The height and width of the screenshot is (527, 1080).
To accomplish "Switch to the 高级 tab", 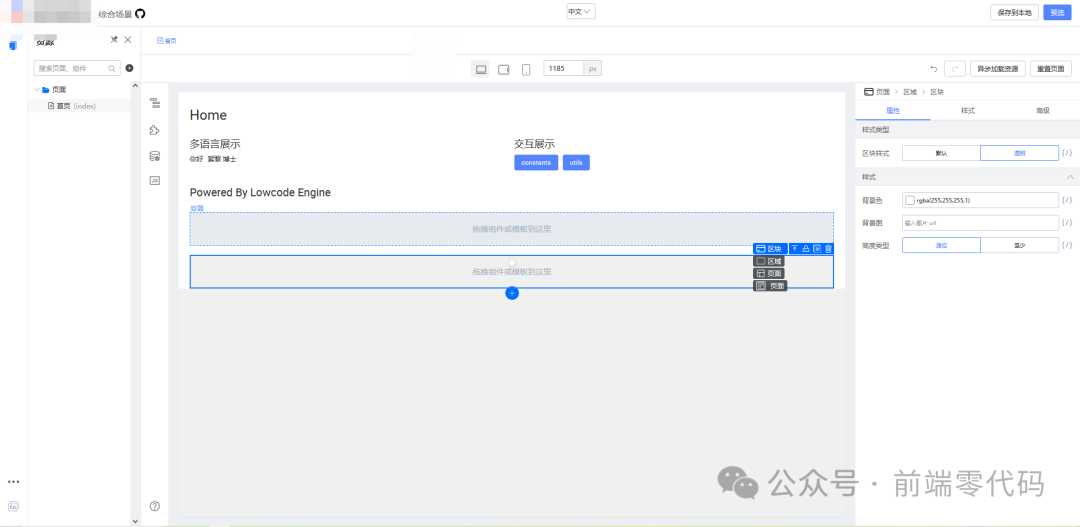I will click(x=1043, y=110).
